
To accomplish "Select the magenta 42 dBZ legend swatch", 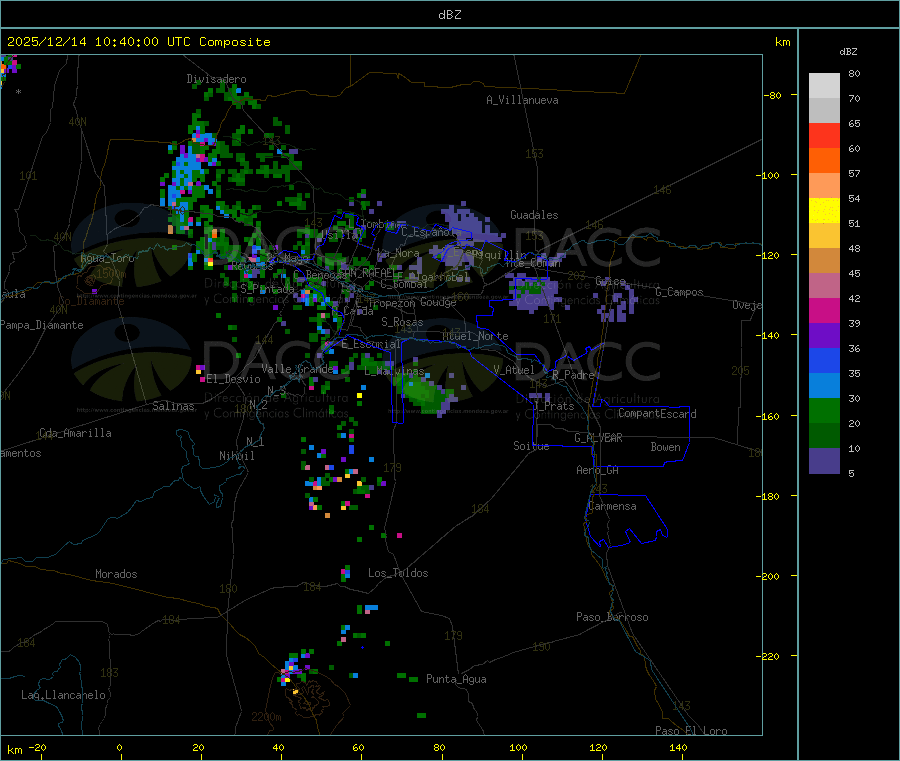I will pos(824,310).
